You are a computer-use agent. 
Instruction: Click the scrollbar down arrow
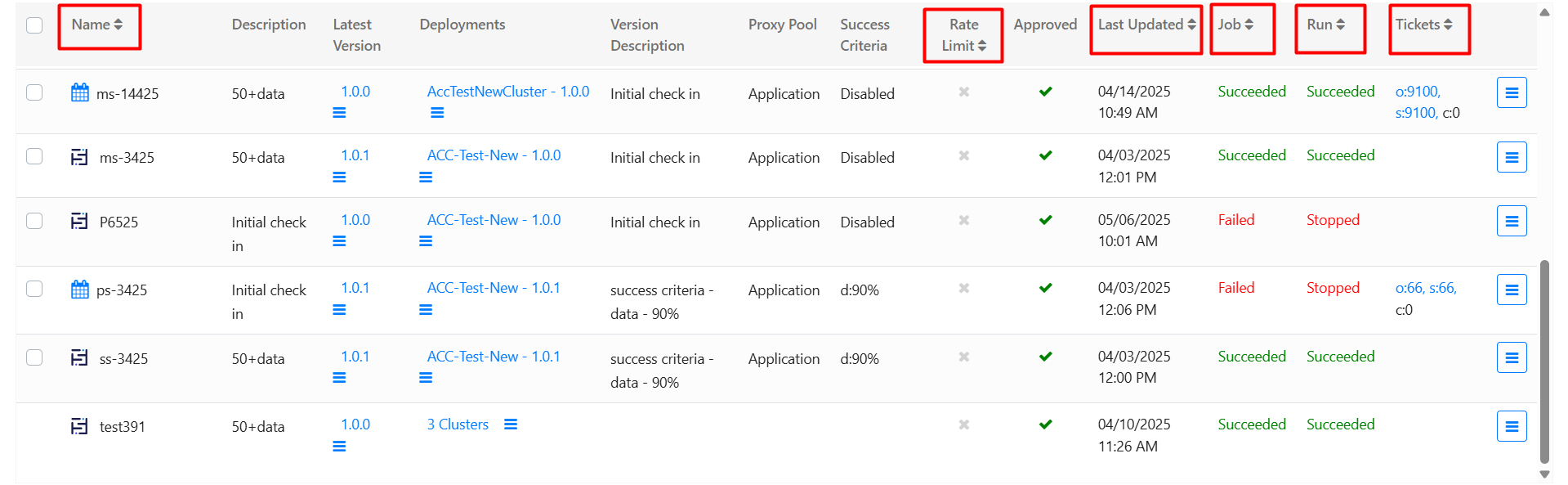[x=1544, y=474]
